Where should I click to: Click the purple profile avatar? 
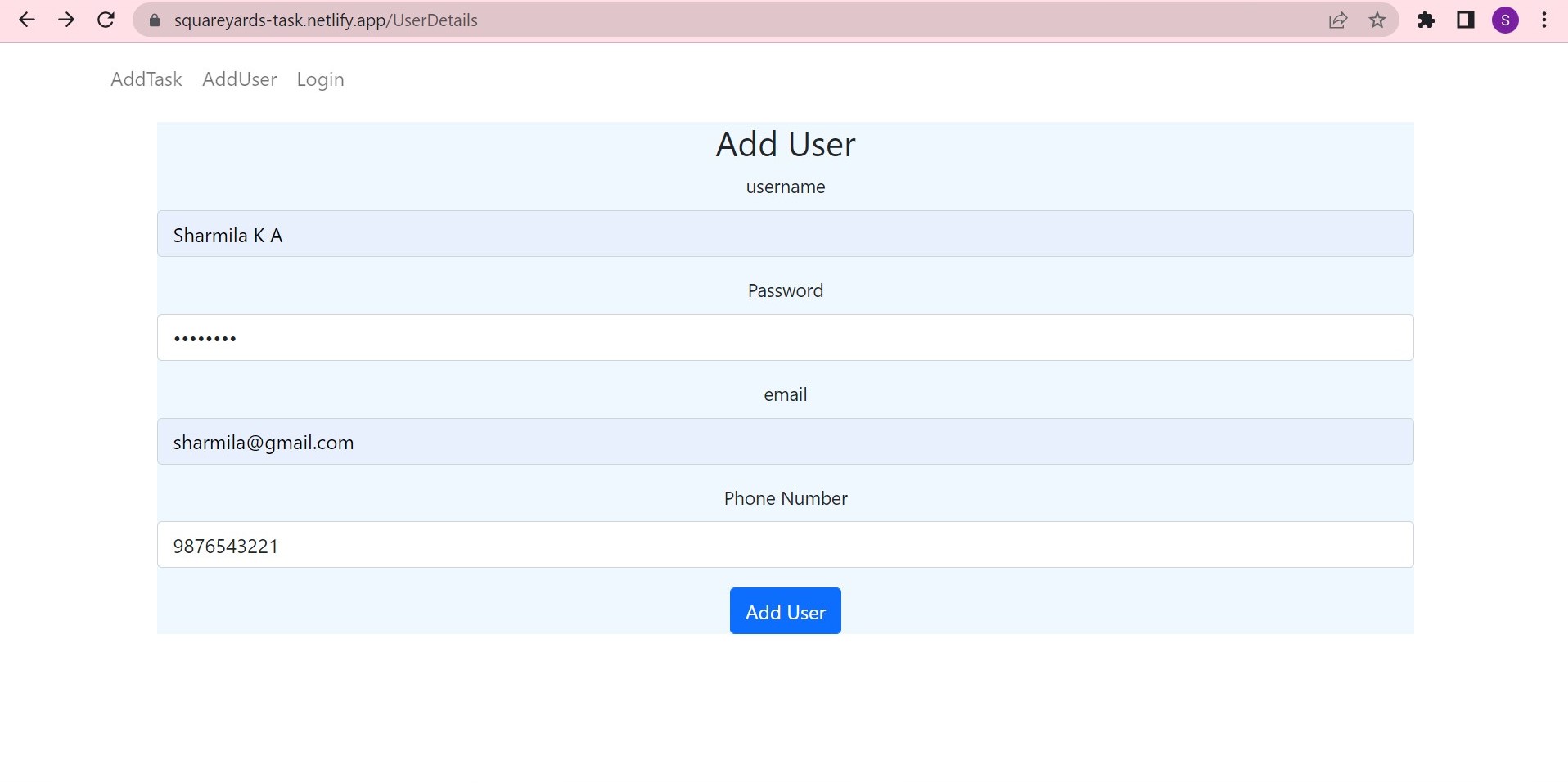(x=1507, y=20)
